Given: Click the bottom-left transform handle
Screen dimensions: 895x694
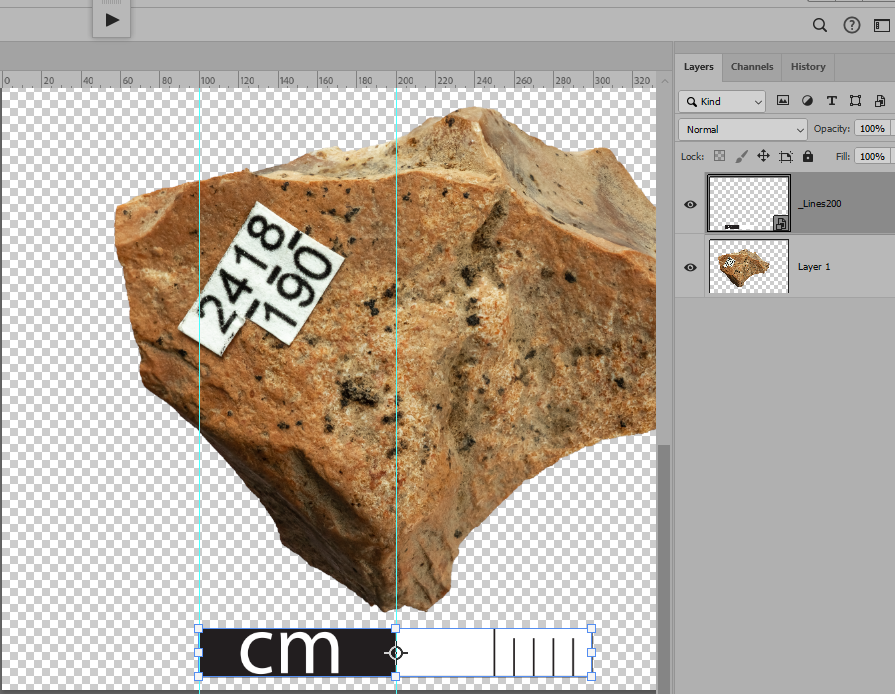Looking at the screenshot, I should click(x=199, y=676).
